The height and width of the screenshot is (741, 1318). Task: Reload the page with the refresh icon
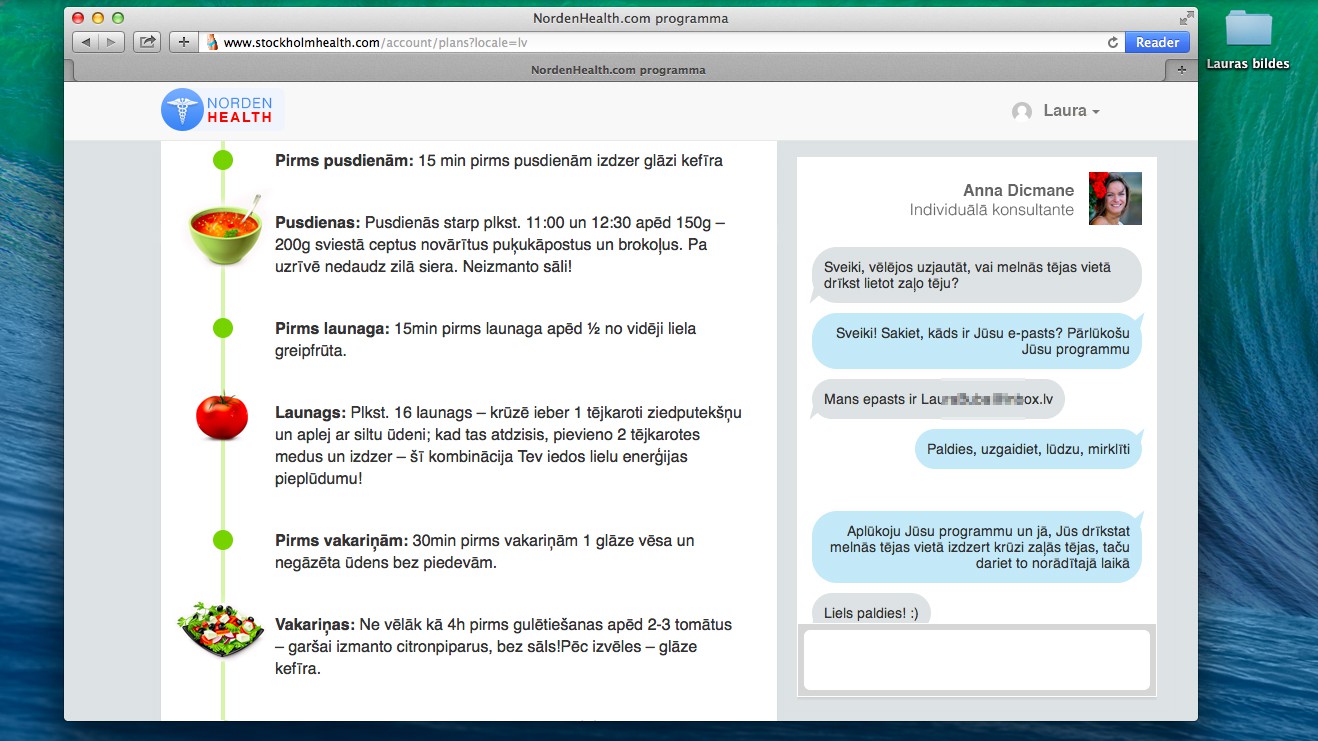pos(1112,42)
